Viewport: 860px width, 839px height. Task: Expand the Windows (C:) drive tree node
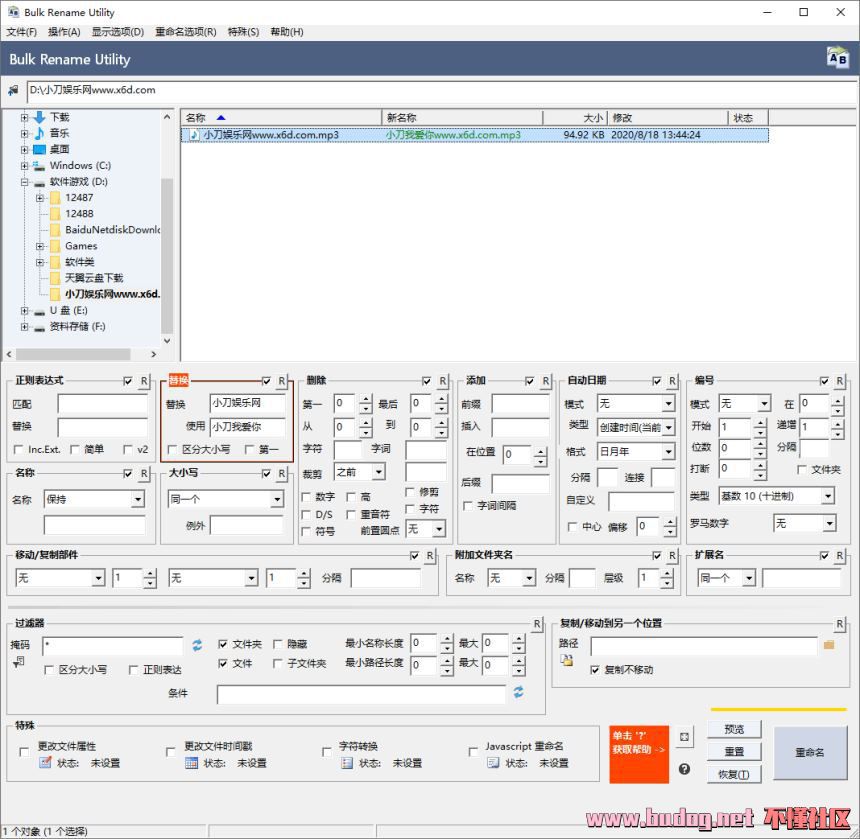pos(24,166)
